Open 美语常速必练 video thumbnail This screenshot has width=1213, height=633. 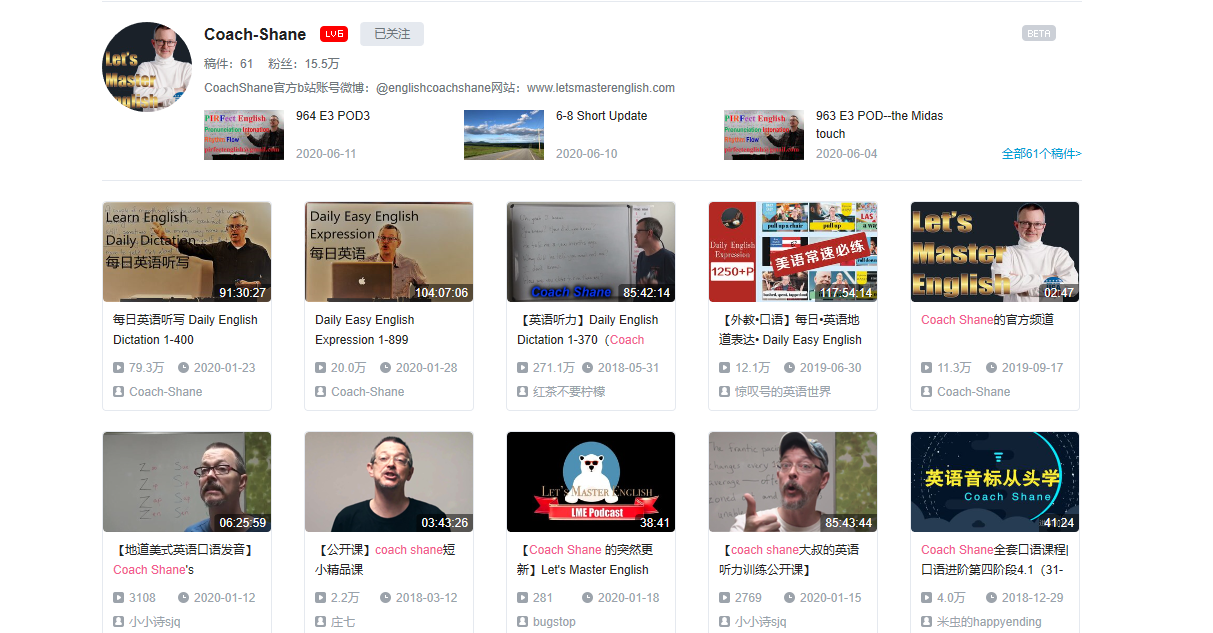(x=793, y=252)
